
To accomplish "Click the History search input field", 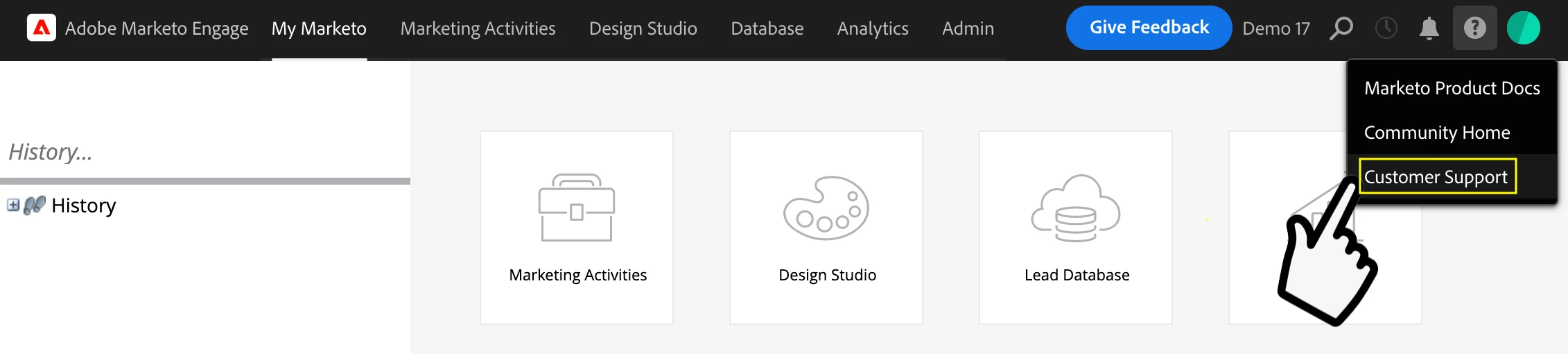I will click(205, 151).
